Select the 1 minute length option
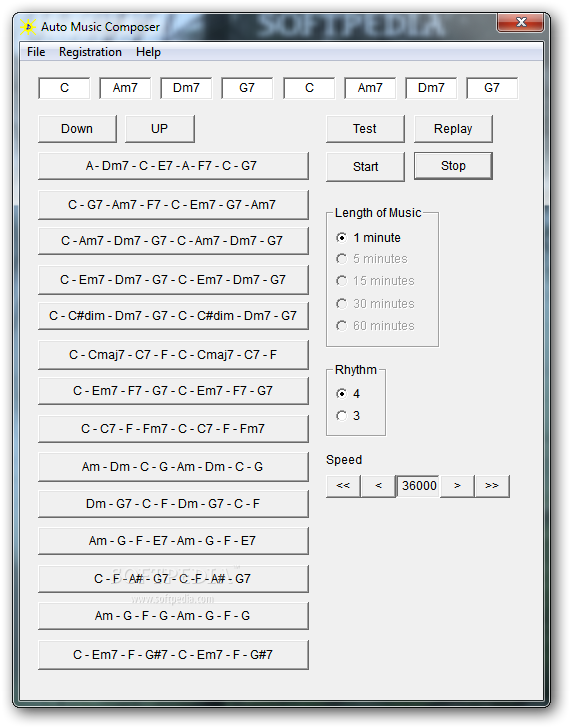This screenshot has height=728, width=571. coord(369,238)
